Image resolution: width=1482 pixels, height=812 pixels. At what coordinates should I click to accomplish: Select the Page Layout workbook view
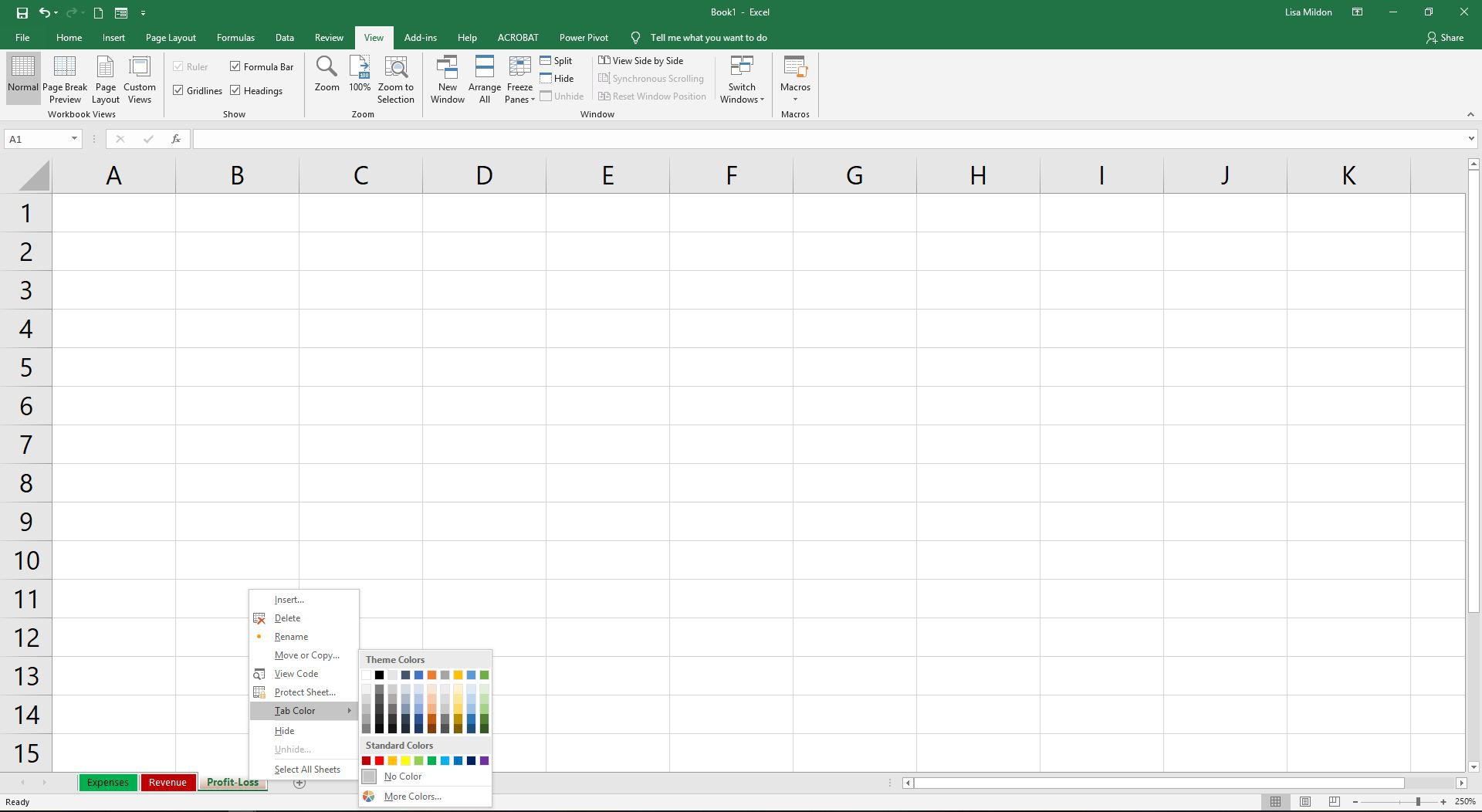tap(105, 78)
